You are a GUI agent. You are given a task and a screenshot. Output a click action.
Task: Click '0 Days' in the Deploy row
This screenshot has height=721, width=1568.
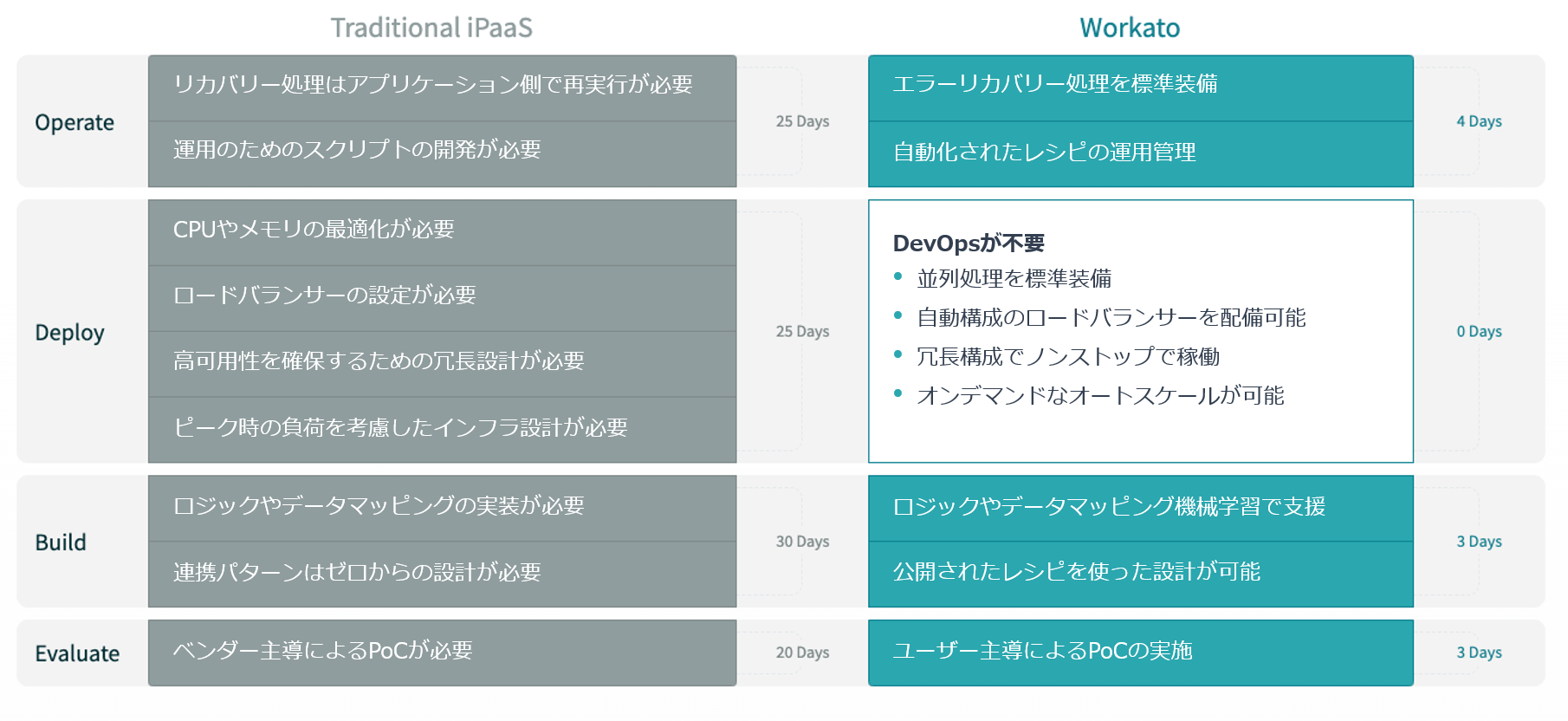point(1479,331)
